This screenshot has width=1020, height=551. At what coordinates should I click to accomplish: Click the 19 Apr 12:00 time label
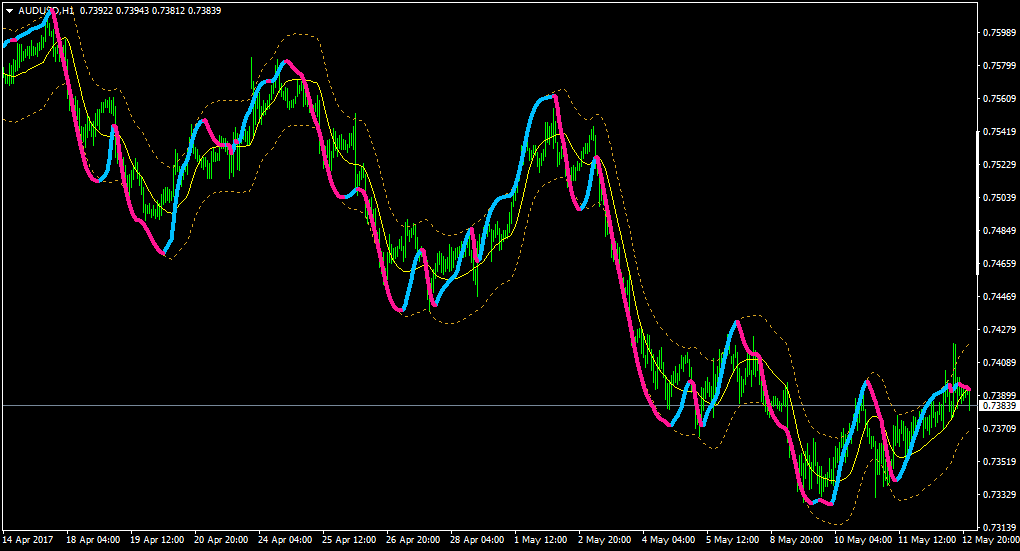[x=157, y=540]
